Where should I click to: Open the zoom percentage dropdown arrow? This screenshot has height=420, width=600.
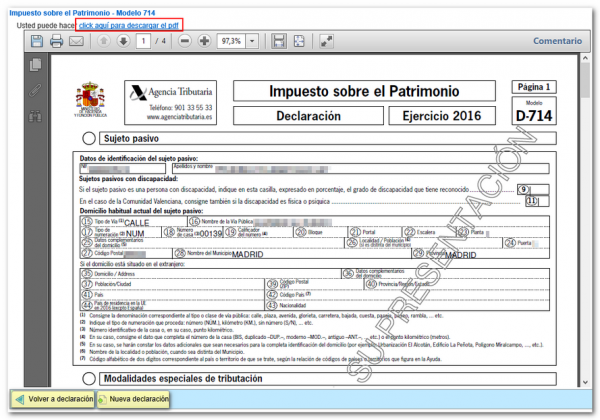point(252,41)
